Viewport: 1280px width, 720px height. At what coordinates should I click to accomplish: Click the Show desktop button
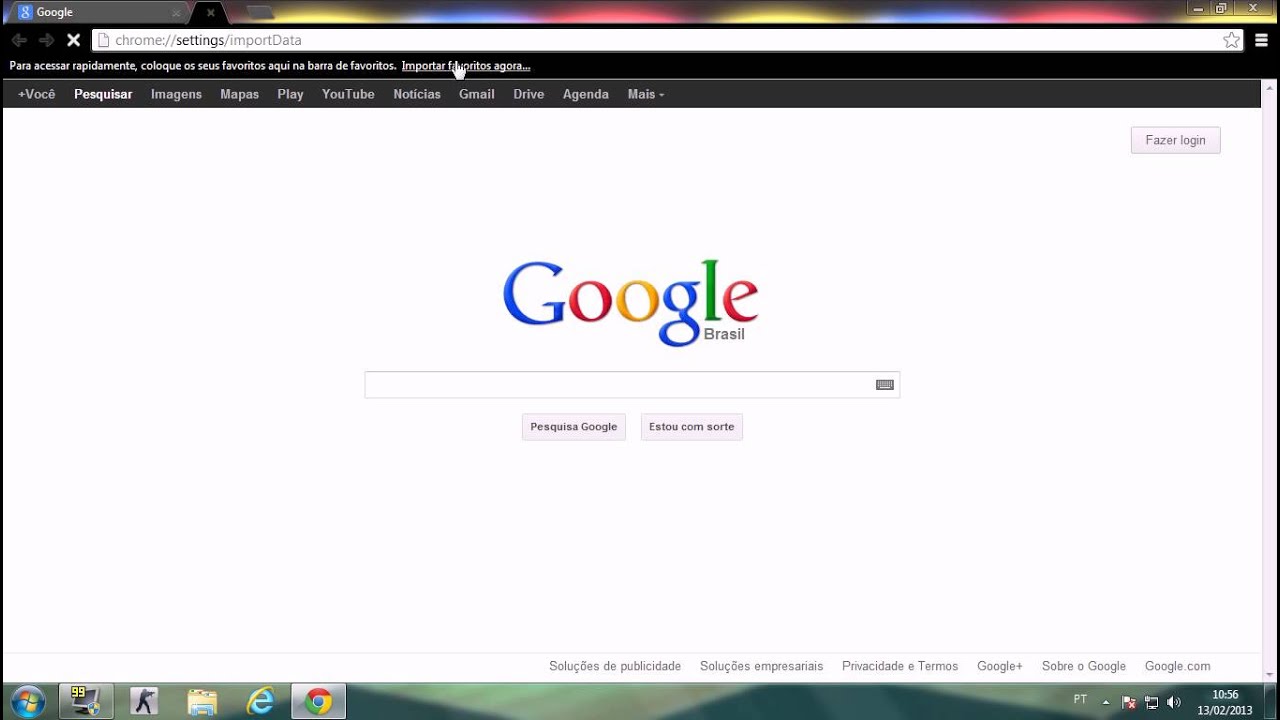pos(1272,702)
